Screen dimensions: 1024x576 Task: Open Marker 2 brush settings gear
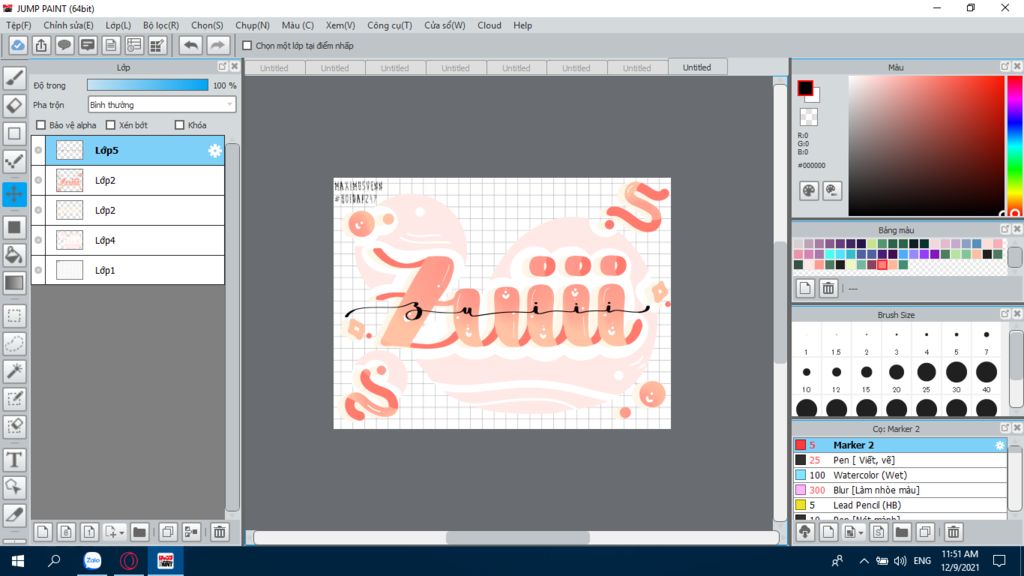click(x=1000, y=445)
